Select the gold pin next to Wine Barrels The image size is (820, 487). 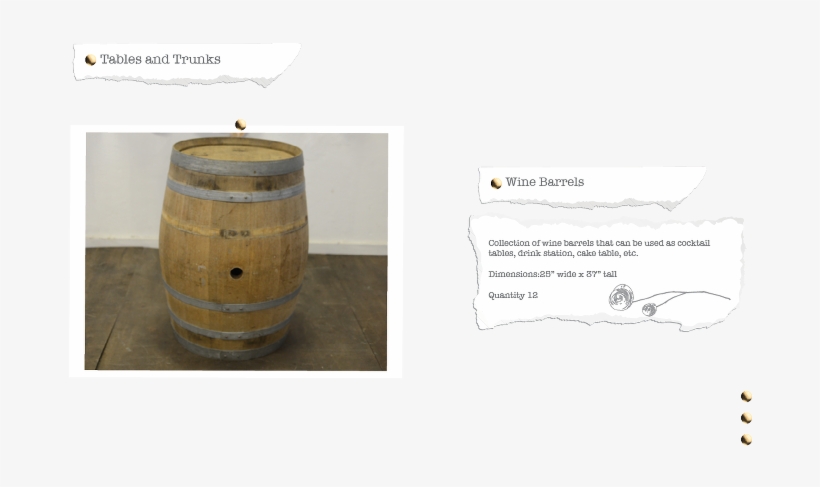[496, 183]
